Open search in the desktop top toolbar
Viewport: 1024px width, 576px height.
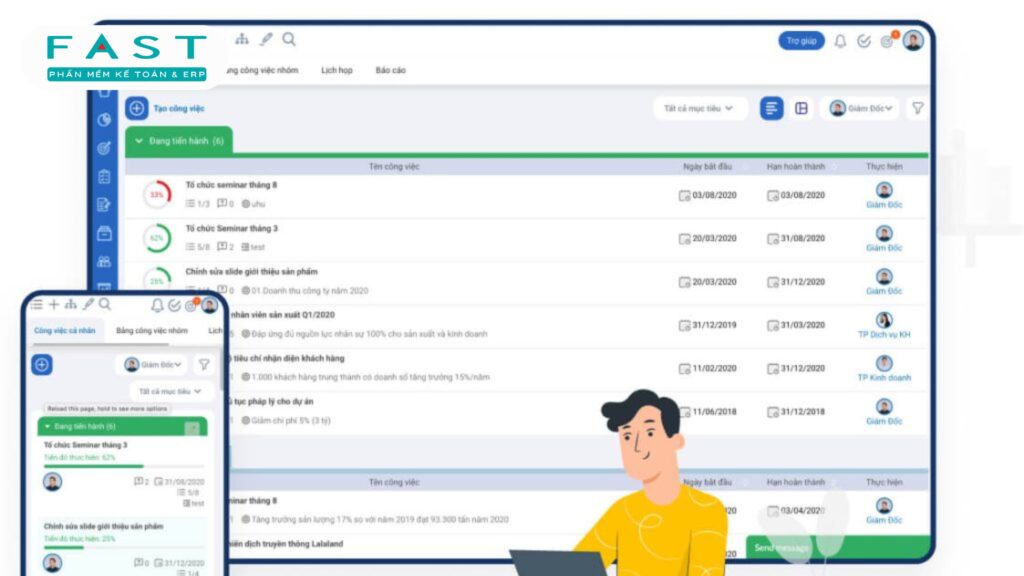[289, 39]
